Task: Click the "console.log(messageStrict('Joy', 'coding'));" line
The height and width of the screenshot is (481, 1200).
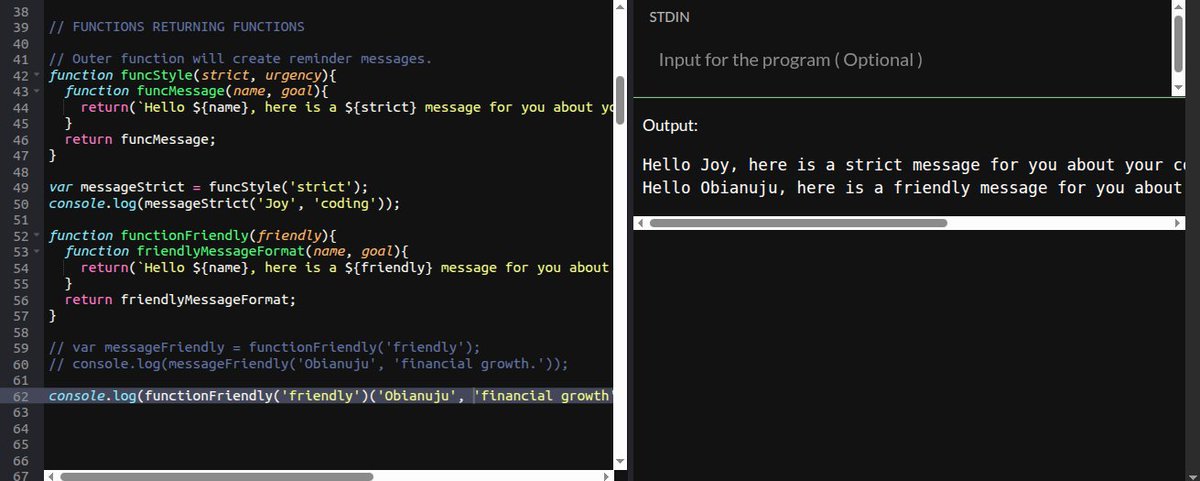Action: [225, 203]
